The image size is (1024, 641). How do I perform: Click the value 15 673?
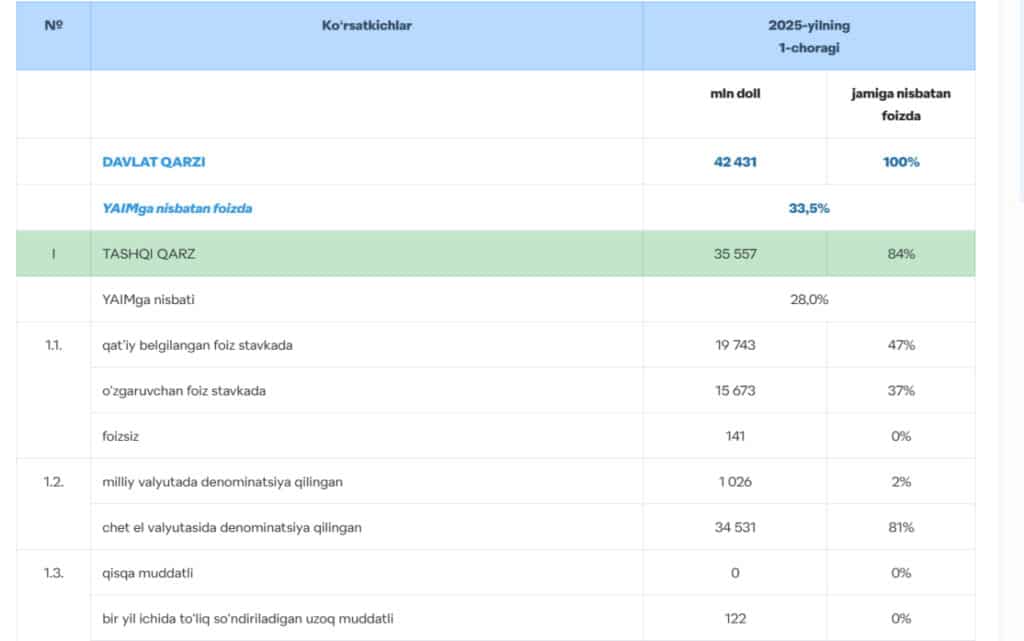735,391
